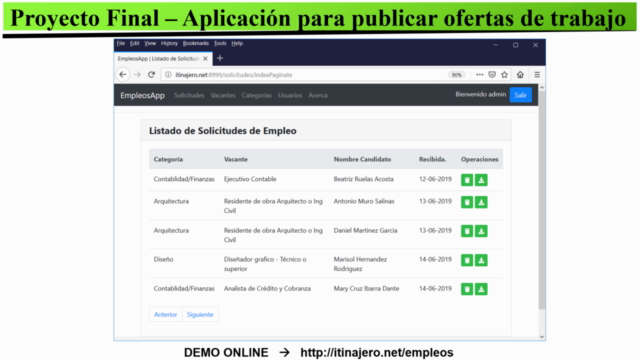Image resolution: width=640 pixels, height=360 pixels.
Task: Click the Pocket save icon
Action: pos(492,75)
